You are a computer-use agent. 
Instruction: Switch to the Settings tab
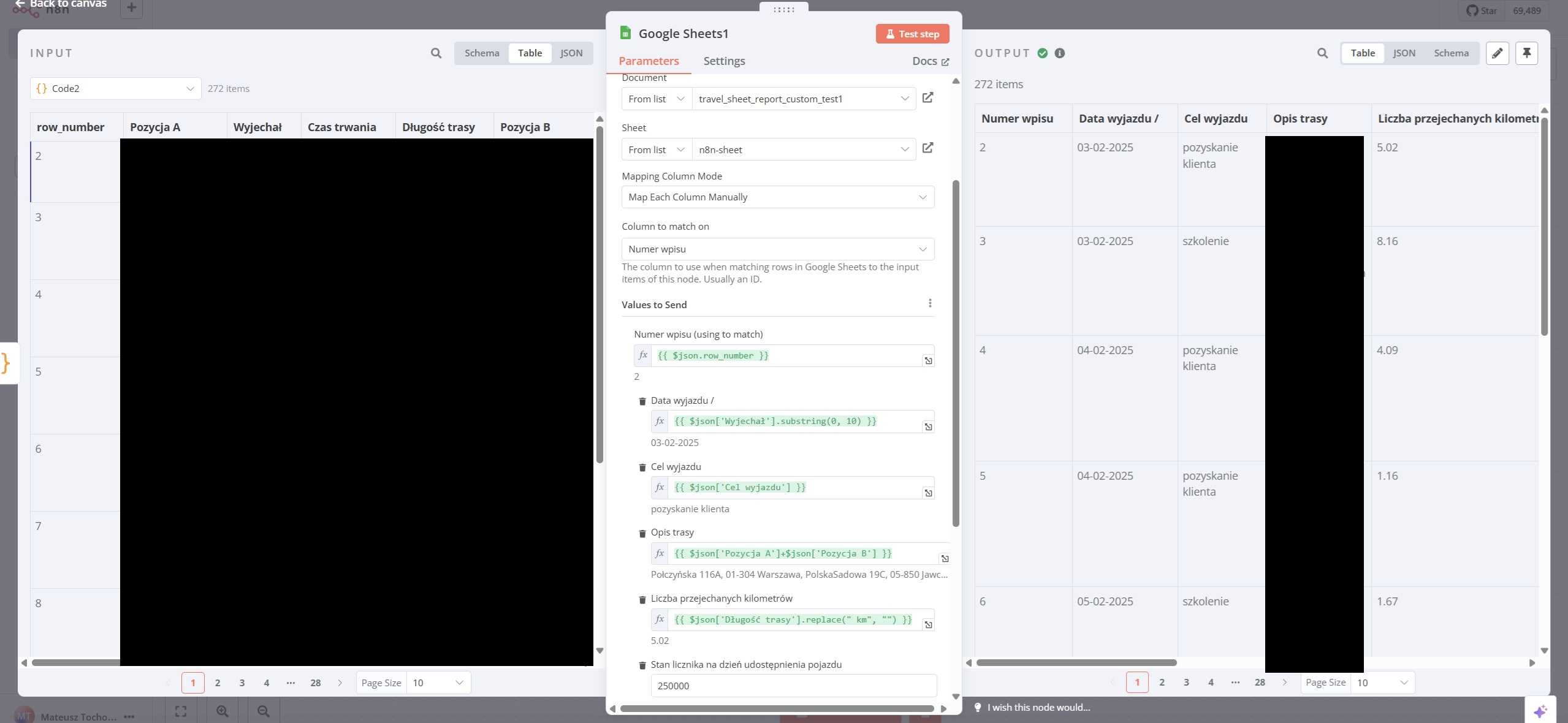coord(724,61)
